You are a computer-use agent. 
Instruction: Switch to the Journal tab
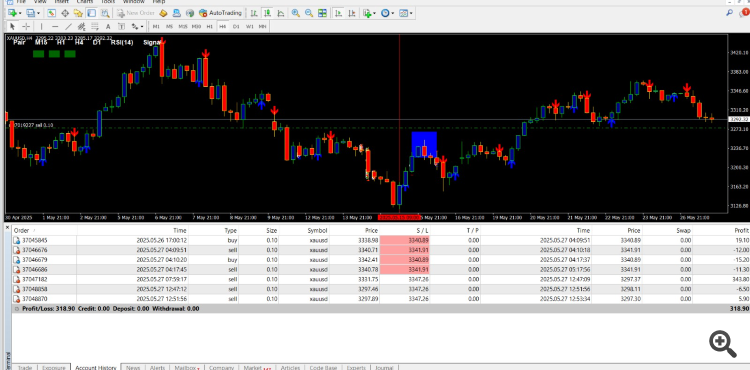tap(384, 367)
